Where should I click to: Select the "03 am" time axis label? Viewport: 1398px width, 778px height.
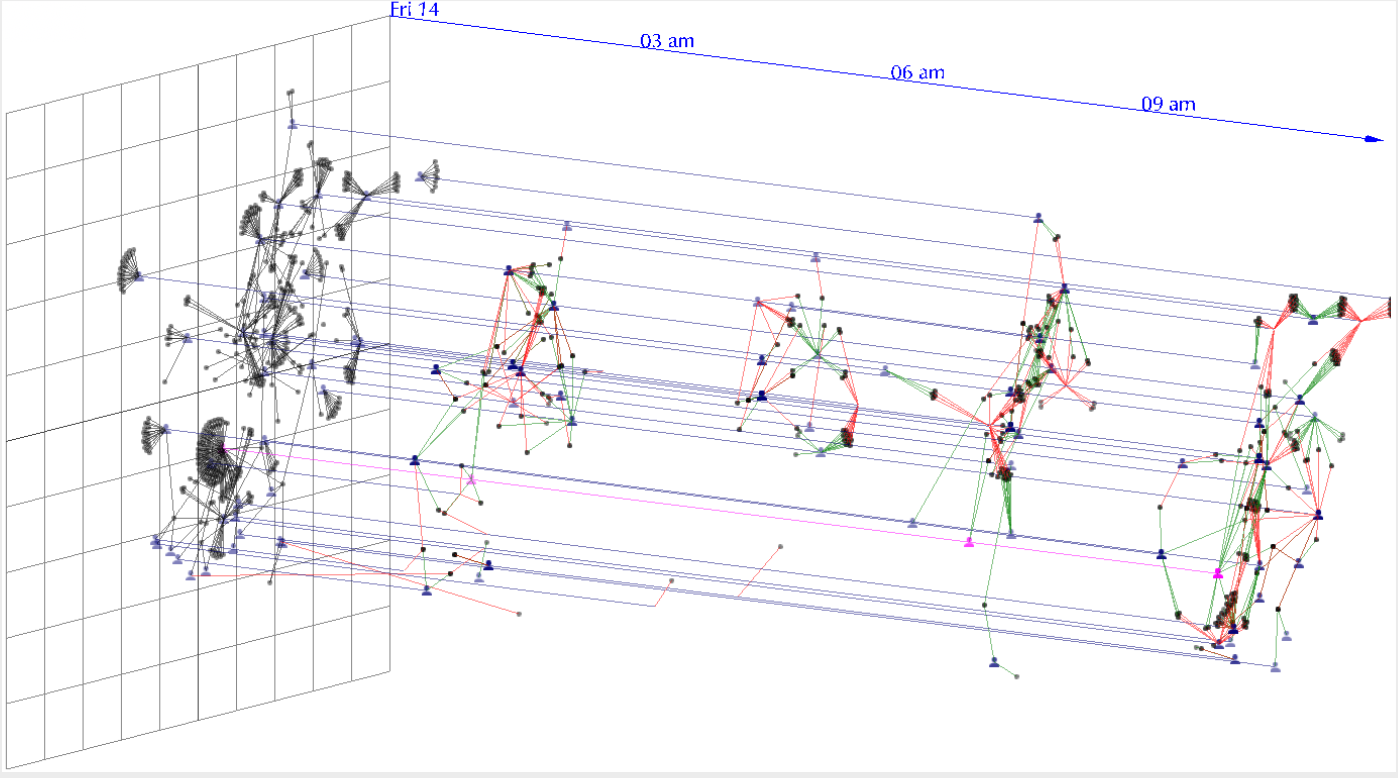tap(667, 41)
